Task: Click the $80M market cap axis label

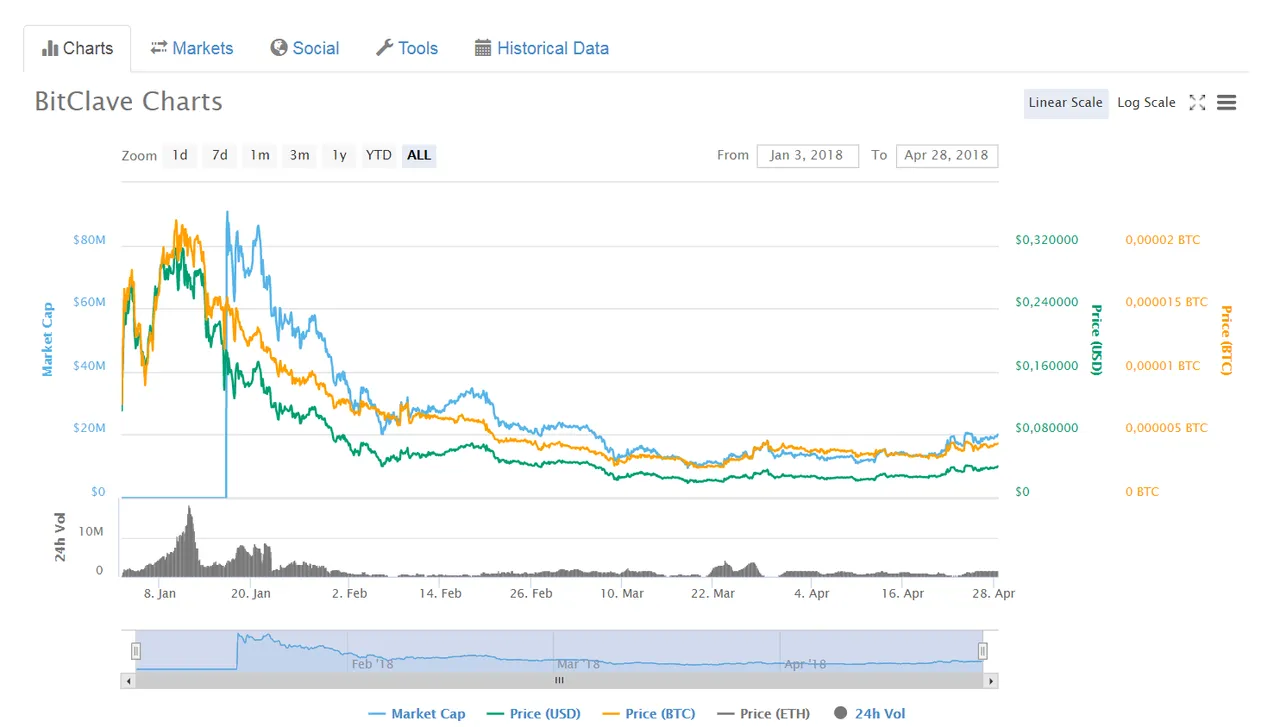Action: click(x=89, y=240)
